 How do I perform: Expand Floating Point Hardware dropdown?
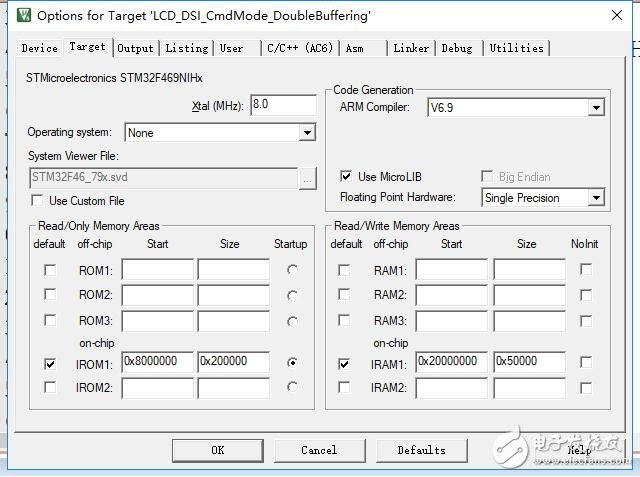596,198
